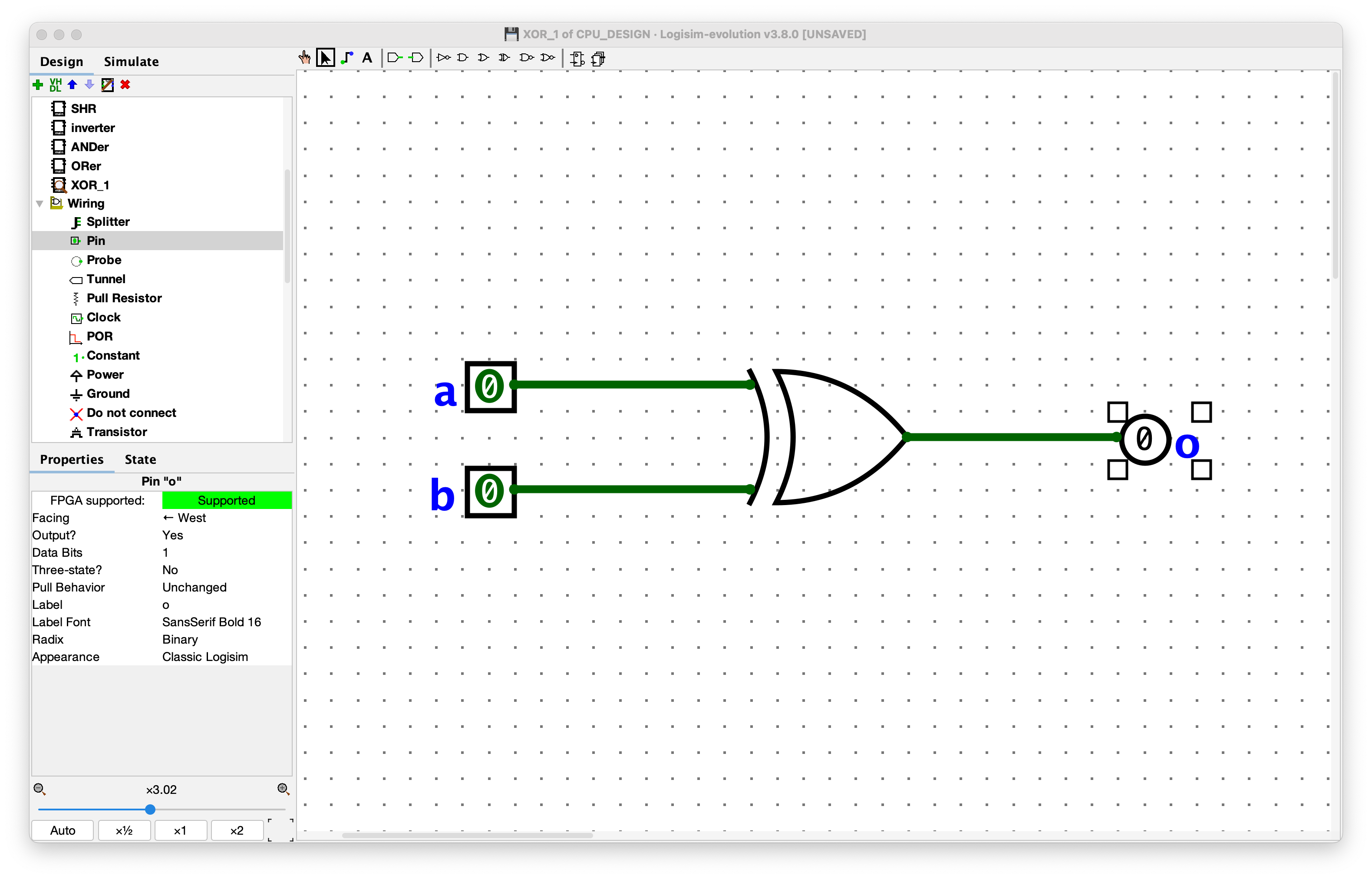Select the SHR circuit in tree
The height and width of the screenshot is (879, 1372).
point(74,109)
